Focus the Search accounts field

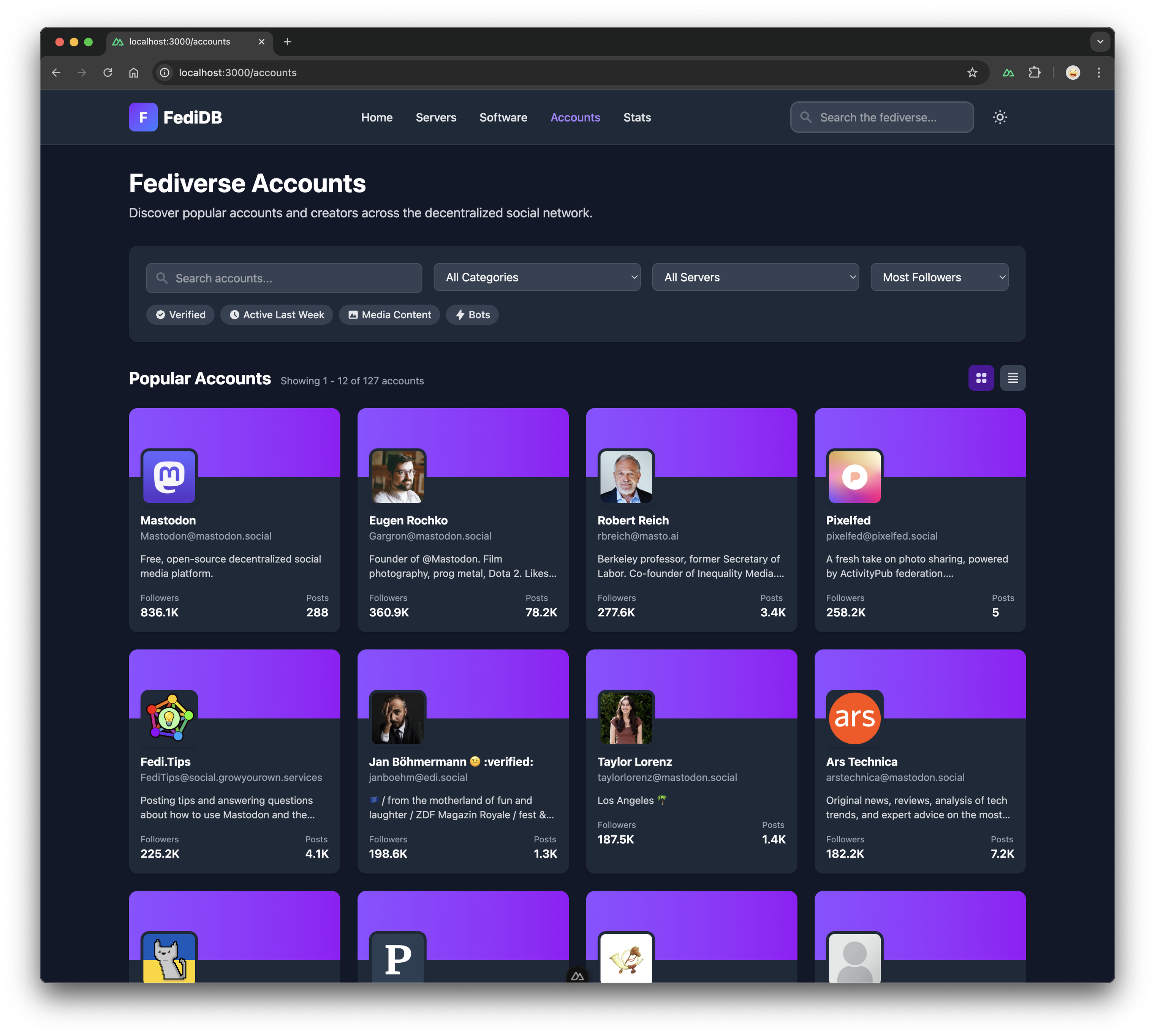pyautogui.click(x=284, y=278)
